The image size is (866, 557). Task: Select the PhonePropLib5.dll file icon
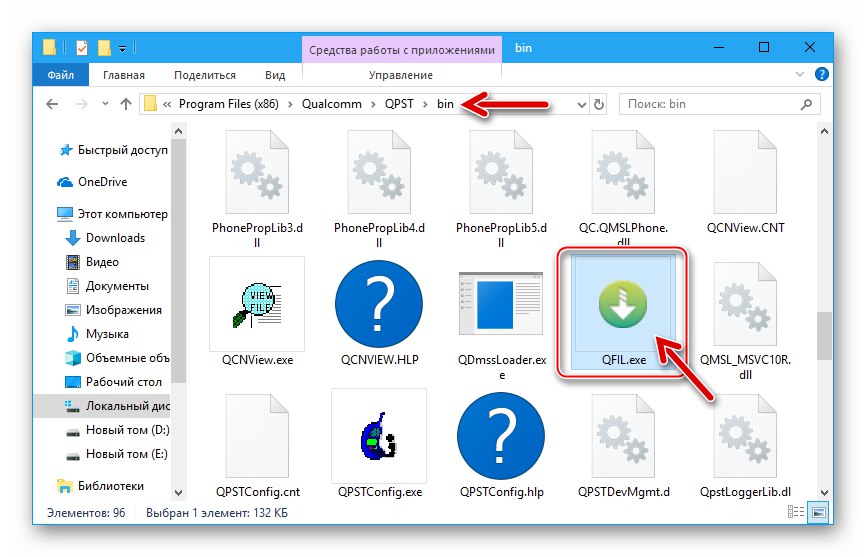[501, 172]
